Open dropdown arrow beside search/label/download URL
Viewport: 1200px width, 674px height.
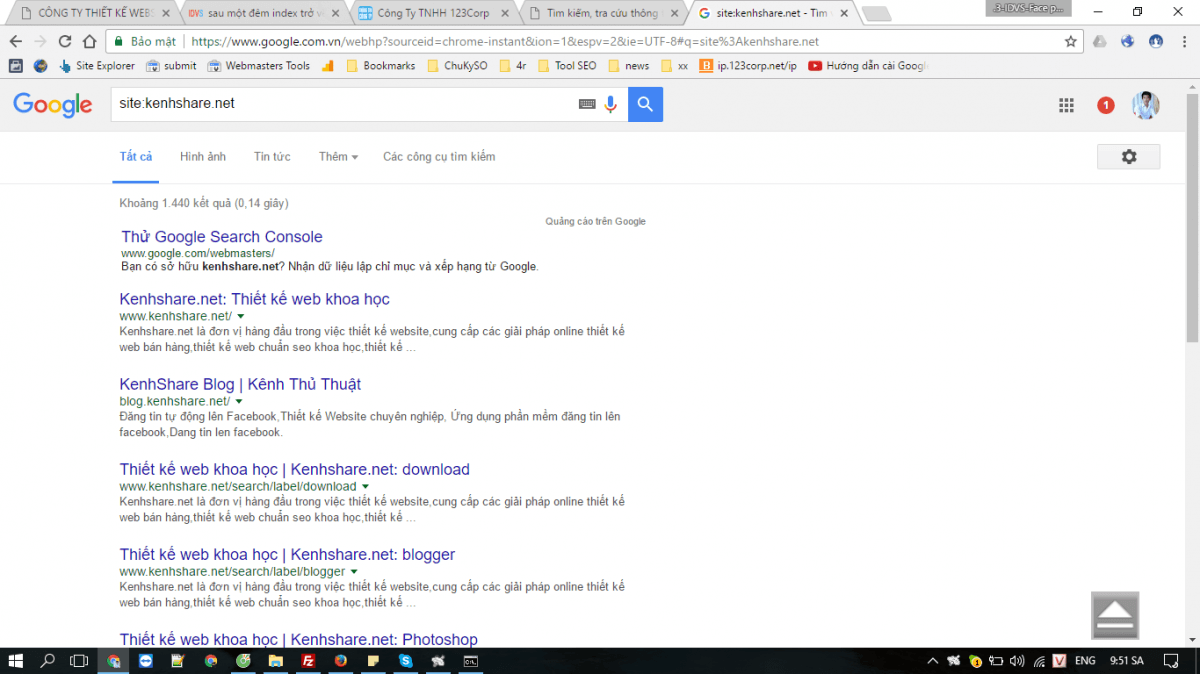click(365, 487)
